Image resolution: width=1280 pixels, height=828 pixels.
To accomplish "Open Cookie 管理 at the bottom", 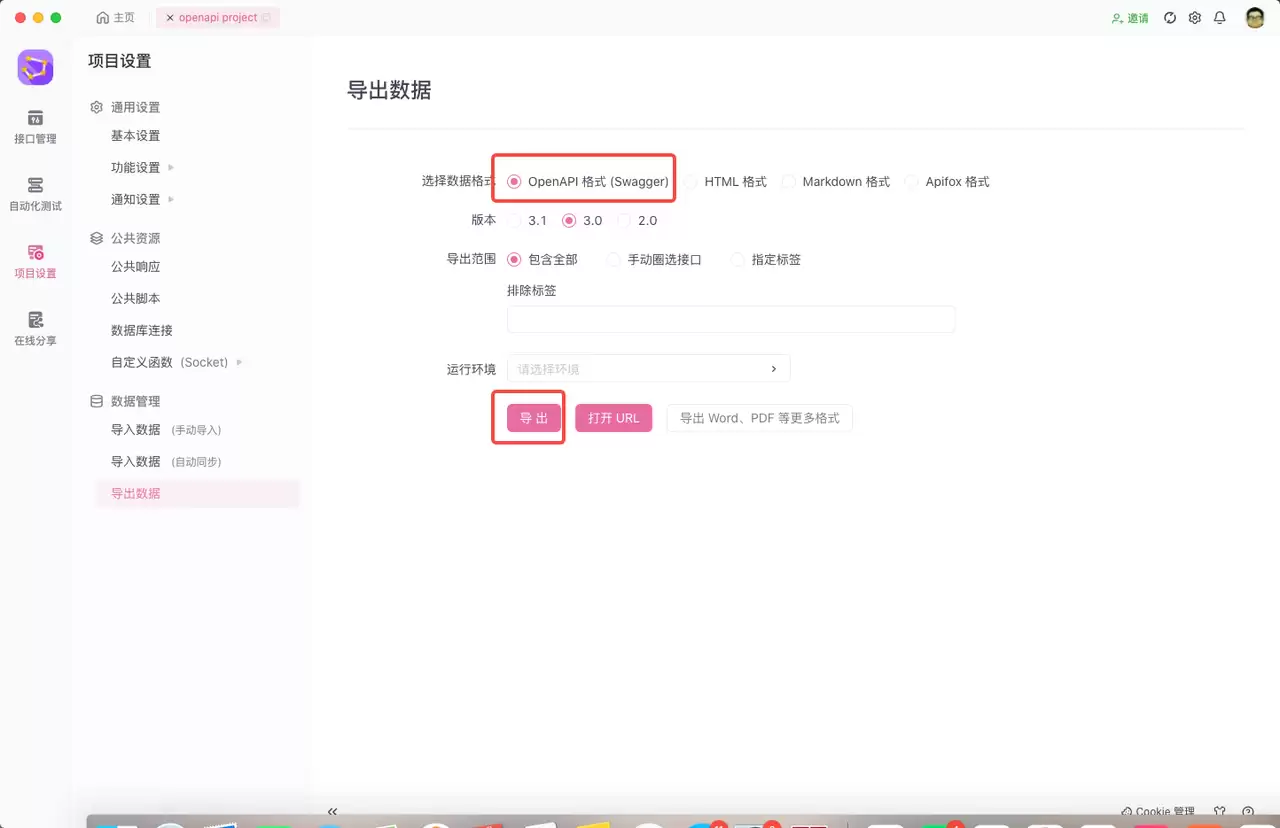I will pyautogui.click(x=1158, y=812).
